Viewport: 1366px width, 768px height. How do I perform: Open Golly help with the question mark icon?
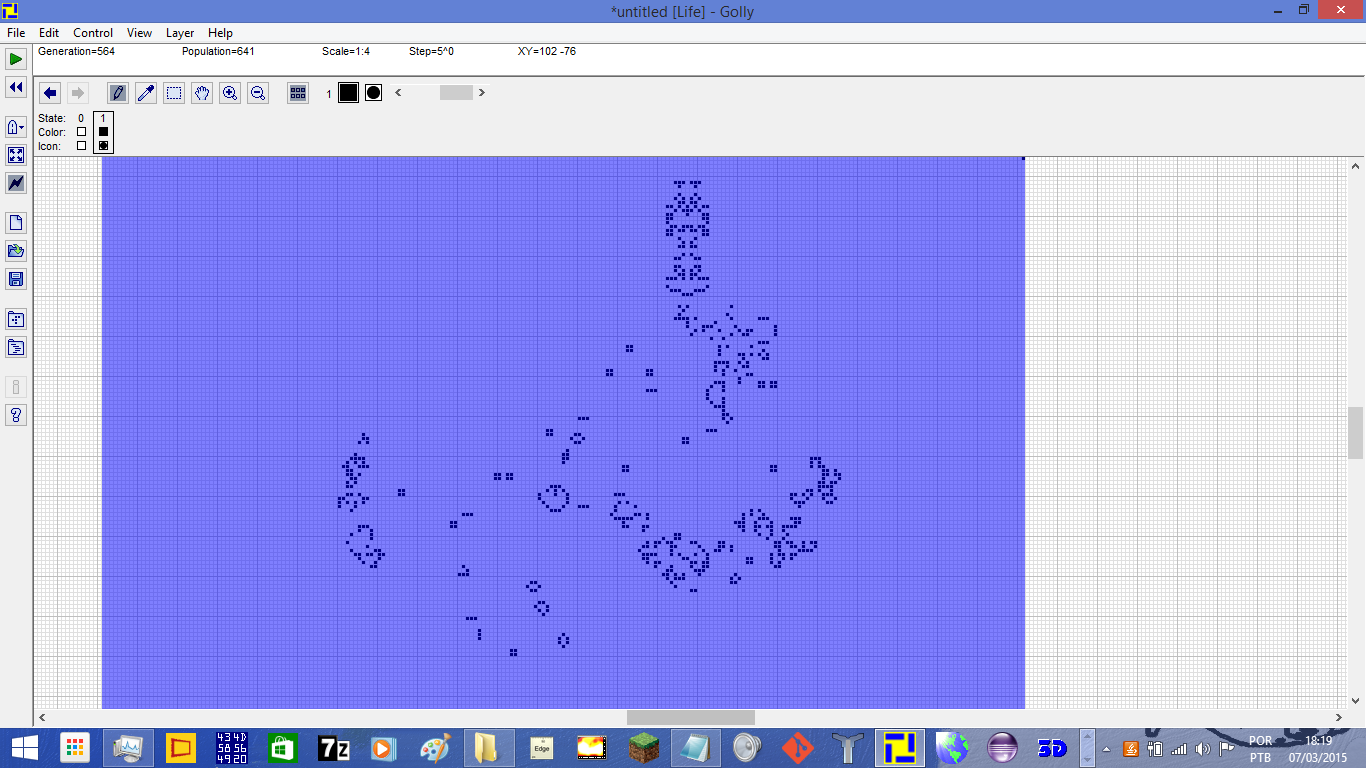click(x=16, y=415)
